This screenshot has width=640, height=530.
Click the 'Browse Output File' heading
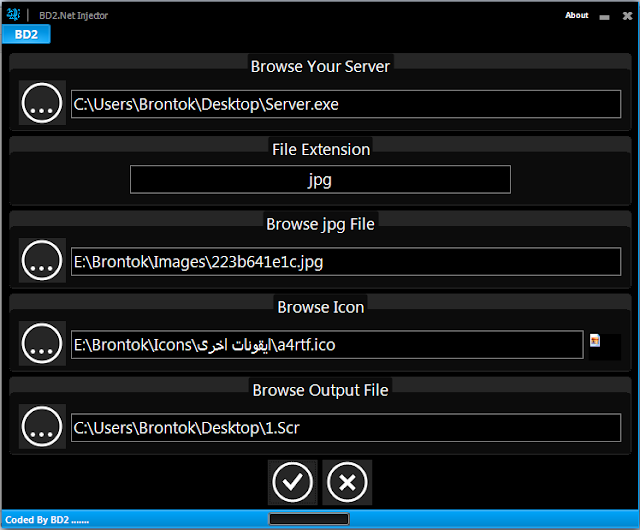[x=320, y=390]
